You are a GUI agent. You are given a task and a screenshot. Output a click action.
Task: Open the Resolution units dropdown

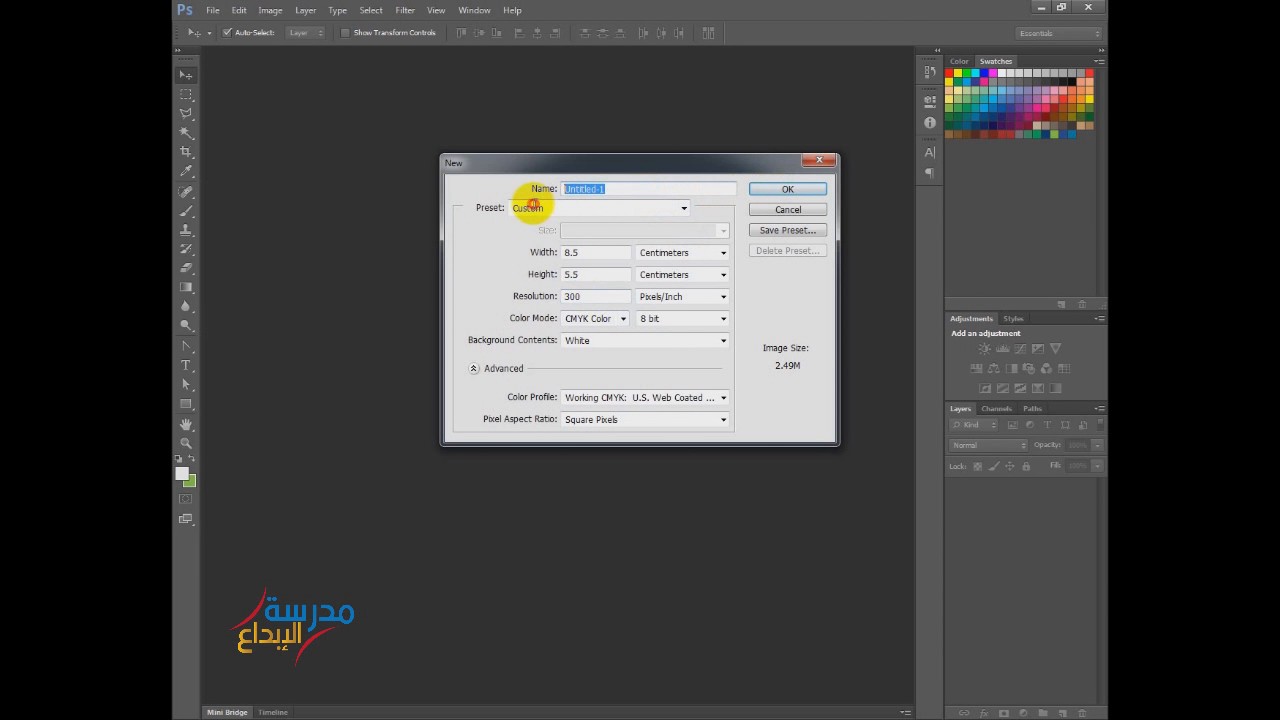click(x=683, y=297)
